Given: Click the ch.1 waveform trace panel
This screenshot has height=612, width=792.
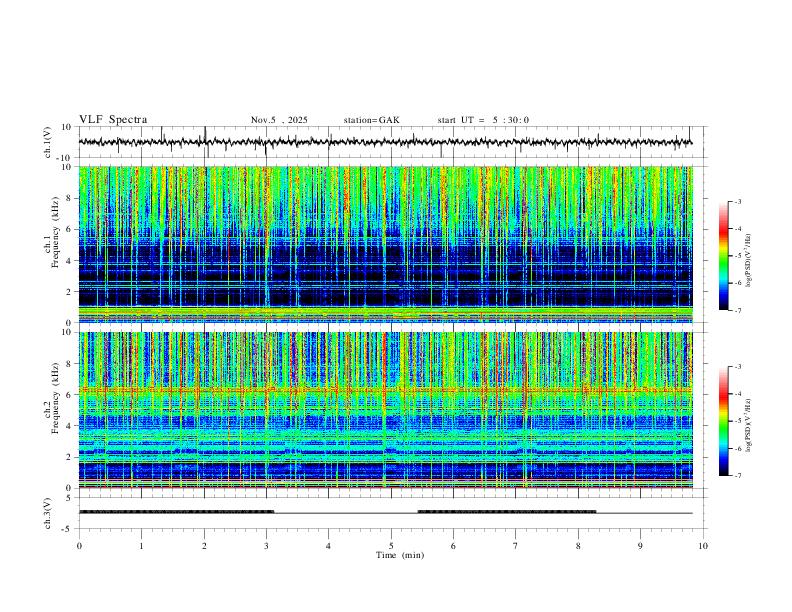Looking at the screenshot, I should (393, 142).
